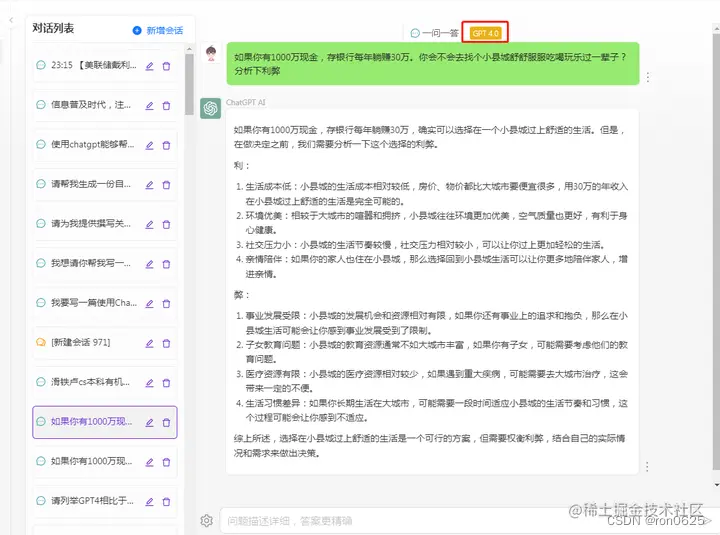Open the 请列举GPT4相比于 conversation

pyautogui.click(x=105, y=501)
